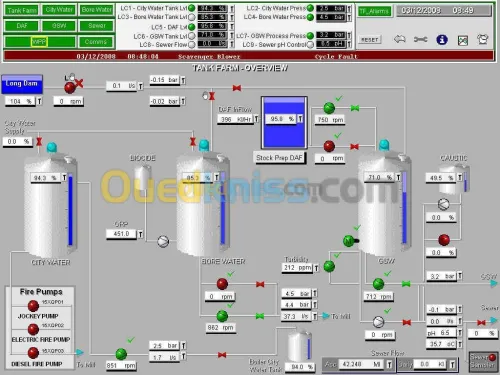Image resolution: width=500 pixels, height=375 pixels.
Task: Click the City Water Supply red inlet valve
Action: (x=39, y=142)
